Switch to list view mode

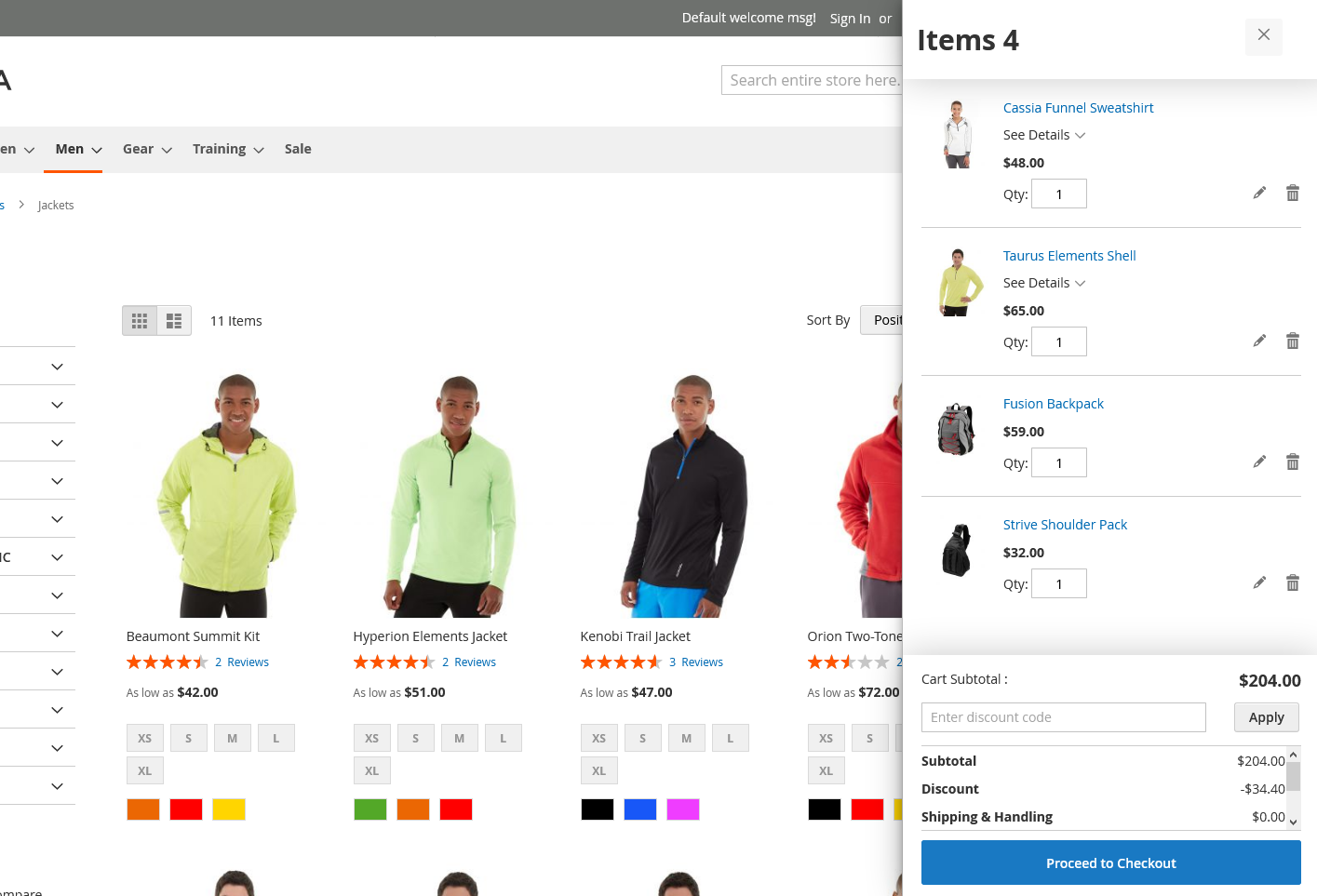174,321
